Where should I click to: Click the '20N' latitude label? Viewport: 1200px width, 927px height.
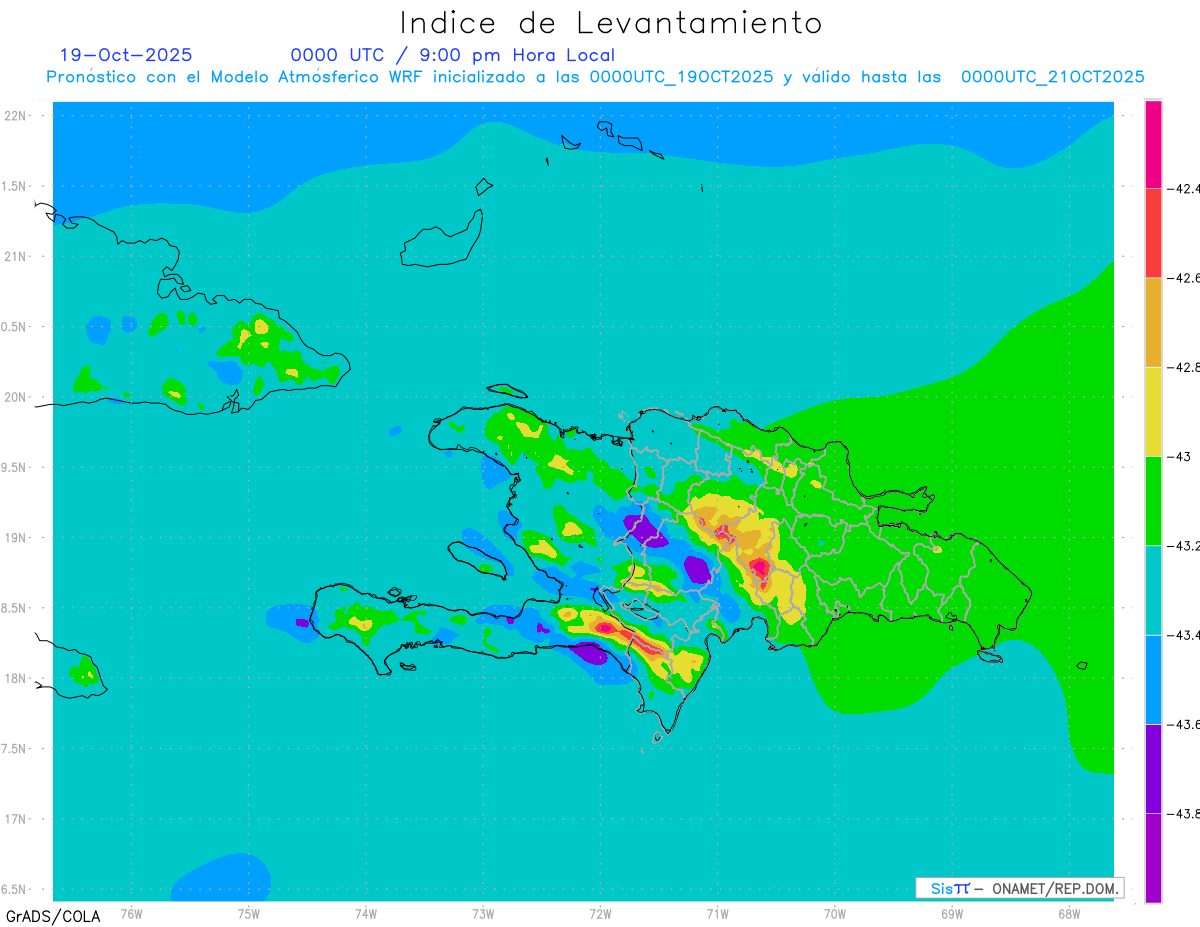pos(15,397)
